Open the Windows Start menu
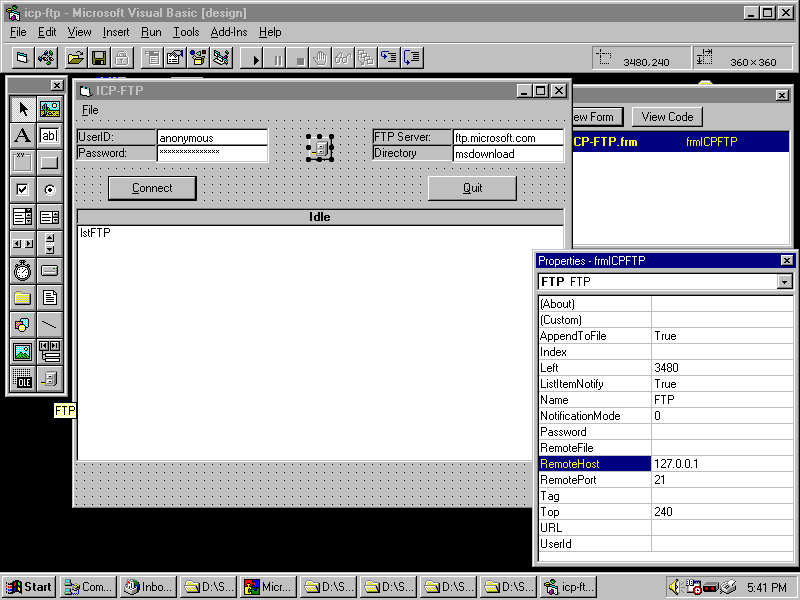The image size is (800, 600). pos(29,587)
